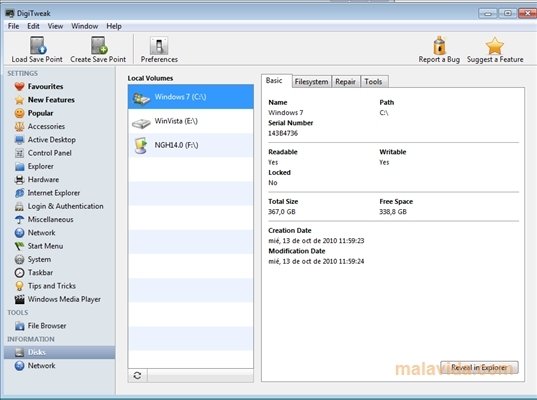Click the Free Space value 338,8 GB
537x400 pixels.
[x=393, y=212]
